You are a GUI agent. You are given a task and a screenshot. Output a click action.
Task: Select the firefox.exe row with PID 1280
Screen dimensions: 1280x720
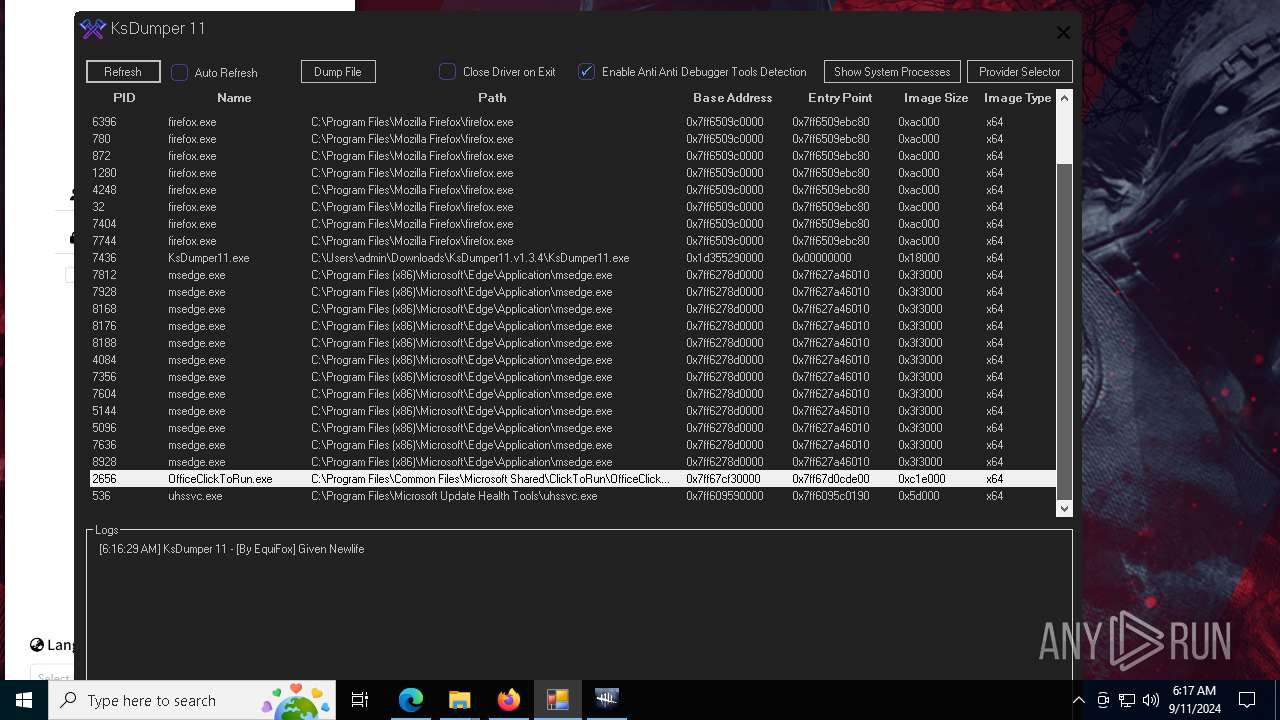coord(572,173)
